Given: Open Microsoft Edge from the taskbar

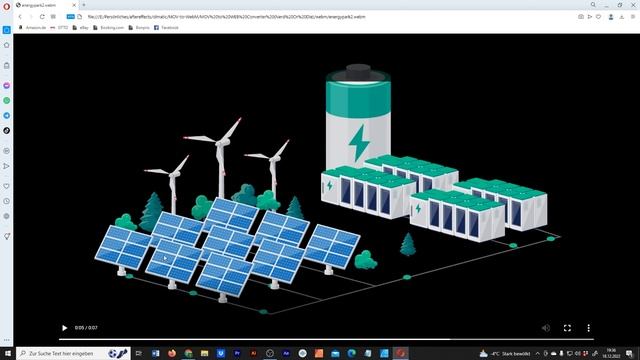Looking at the screenshot, I should coord(351,353).
